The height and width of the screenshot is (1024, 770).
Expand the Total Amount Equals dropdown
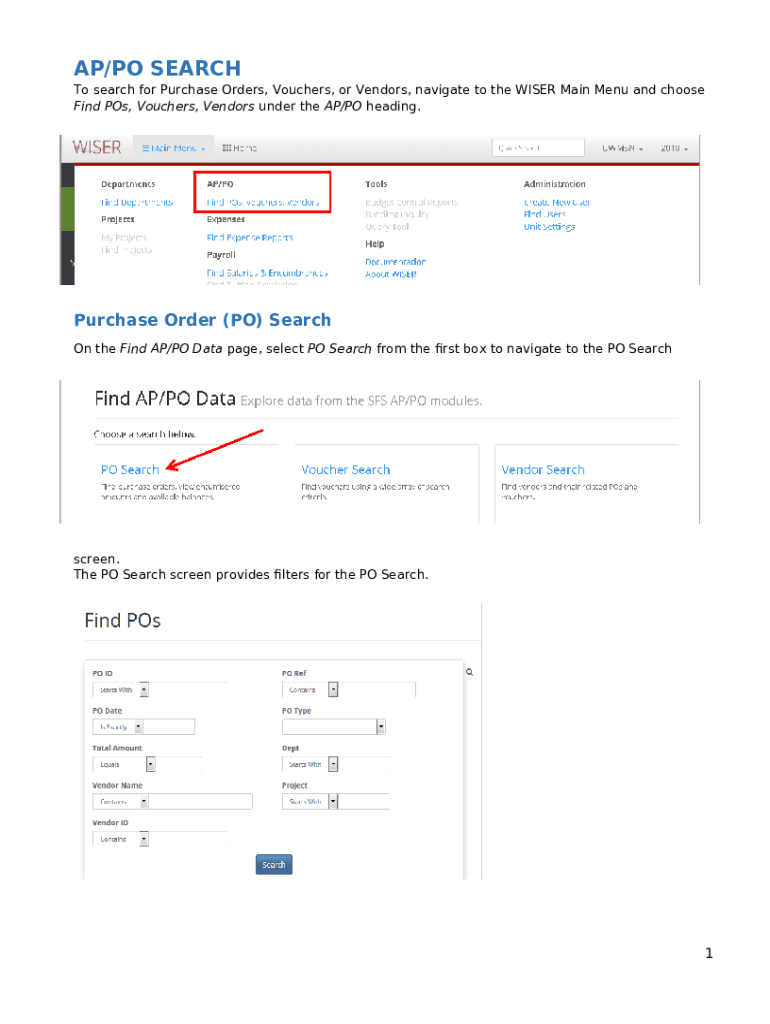pos(150,764)
